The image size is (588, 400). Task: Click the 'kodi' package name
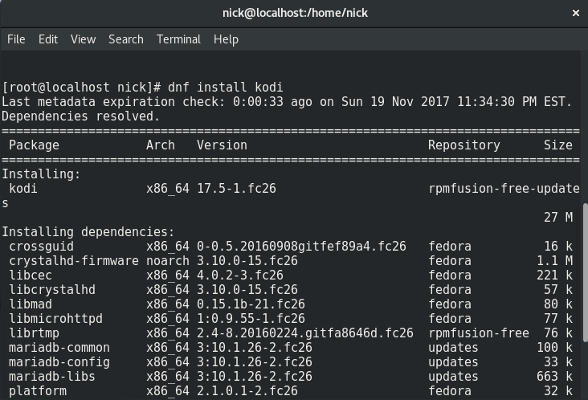[23, 188]
